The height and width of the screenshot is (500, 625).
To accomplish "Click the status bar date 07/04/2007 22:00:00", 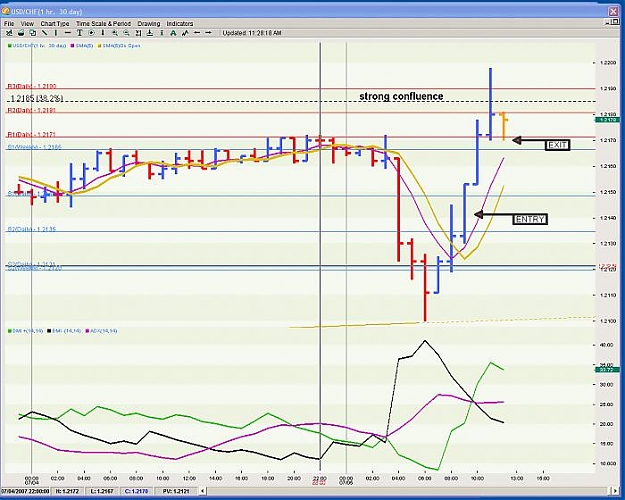I will pos(25,491).
